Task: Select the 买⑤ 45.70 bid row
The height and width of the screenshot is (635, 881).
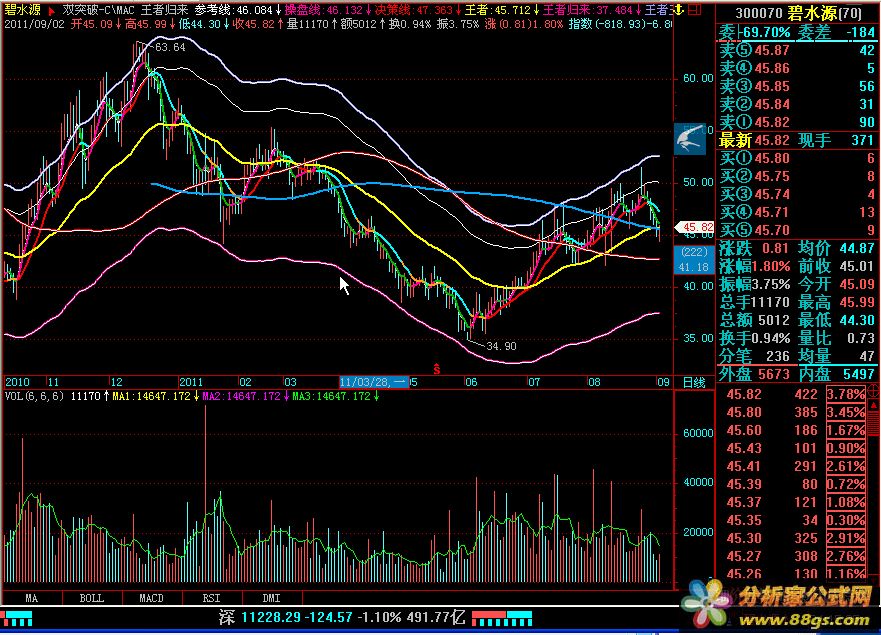Action: pyautogui.click(x=797, y=230)
